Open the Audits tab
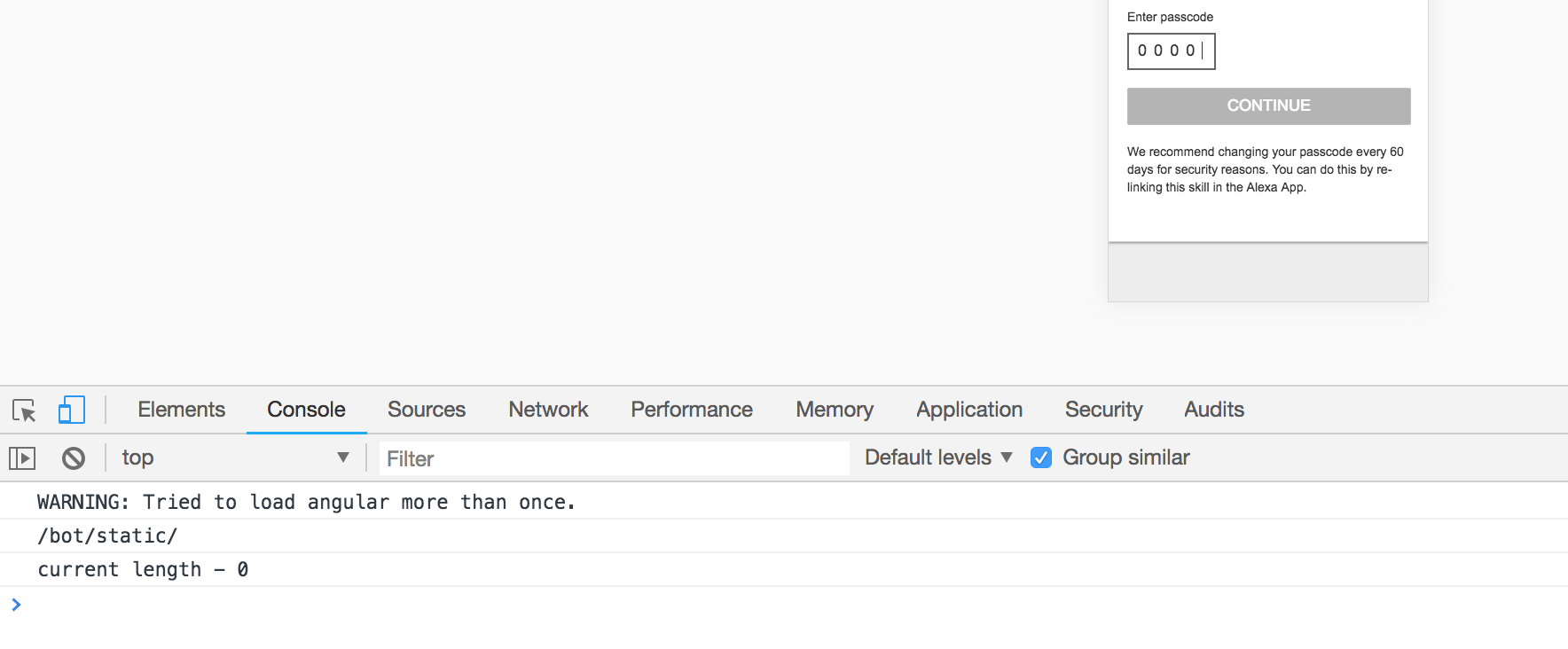 (1213, 410)
